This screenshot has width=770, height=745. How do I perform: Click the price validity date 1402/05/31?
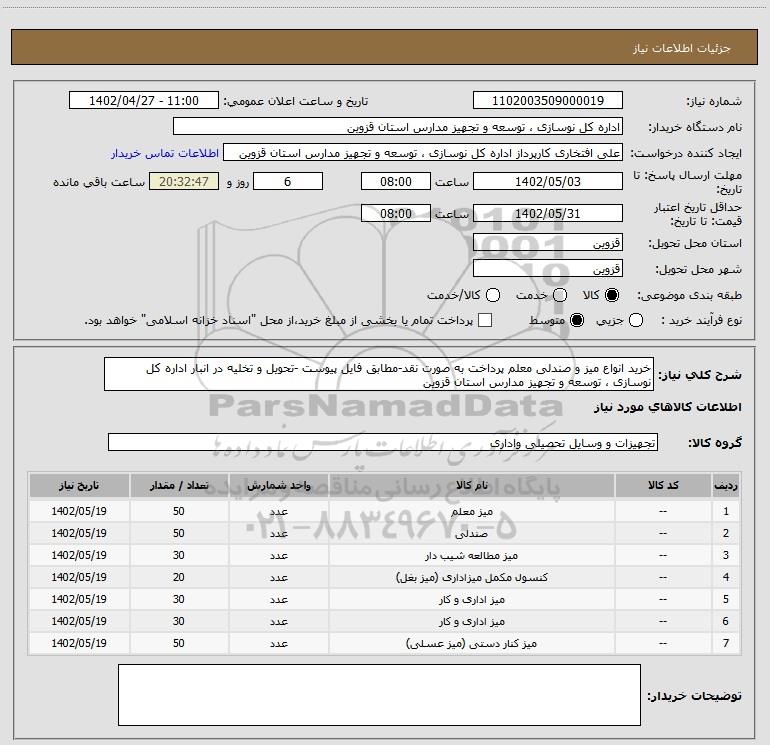(548, 213)
